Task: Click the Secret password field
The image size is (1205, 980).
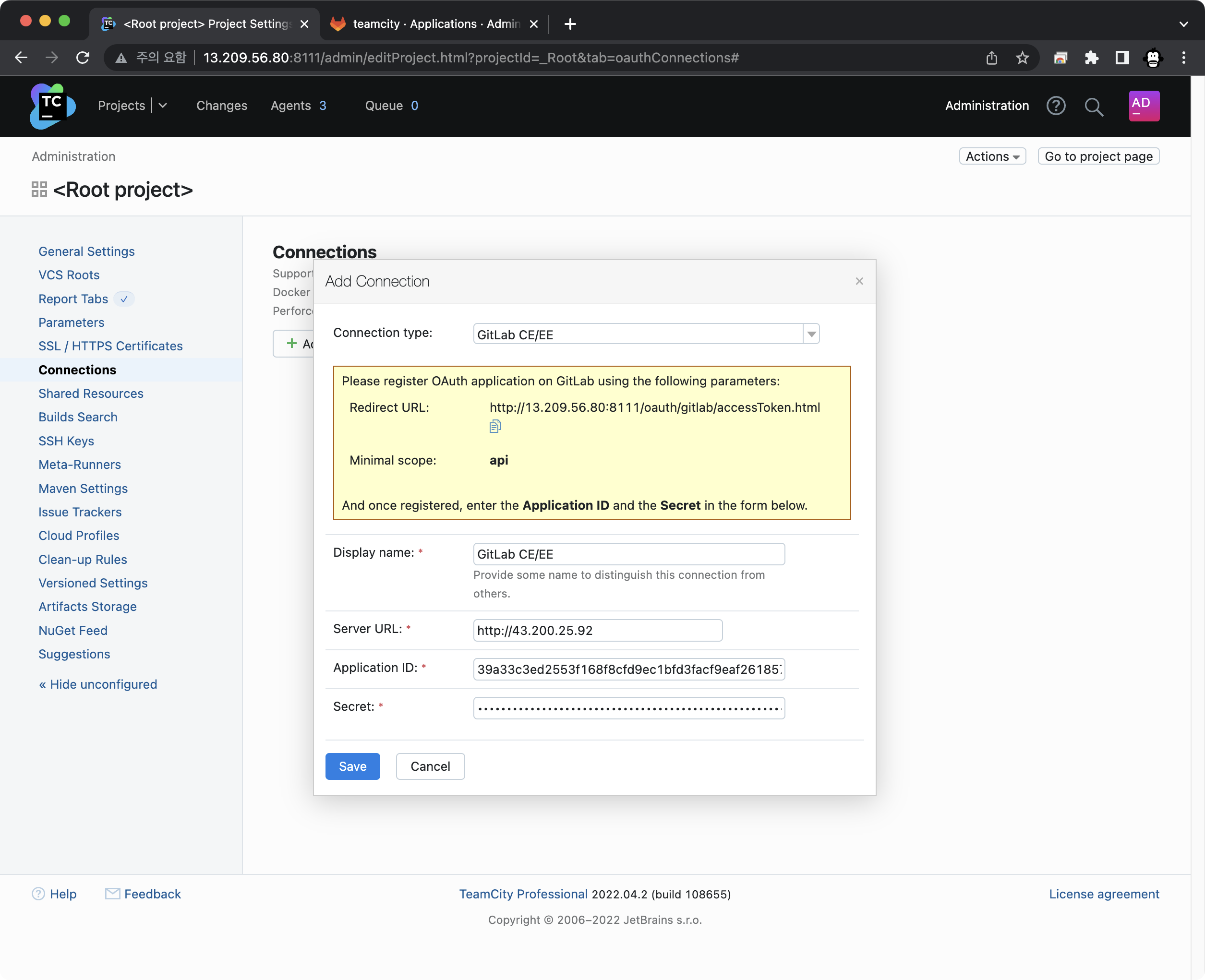Action: pyautogui.click(x=629, y=708)
